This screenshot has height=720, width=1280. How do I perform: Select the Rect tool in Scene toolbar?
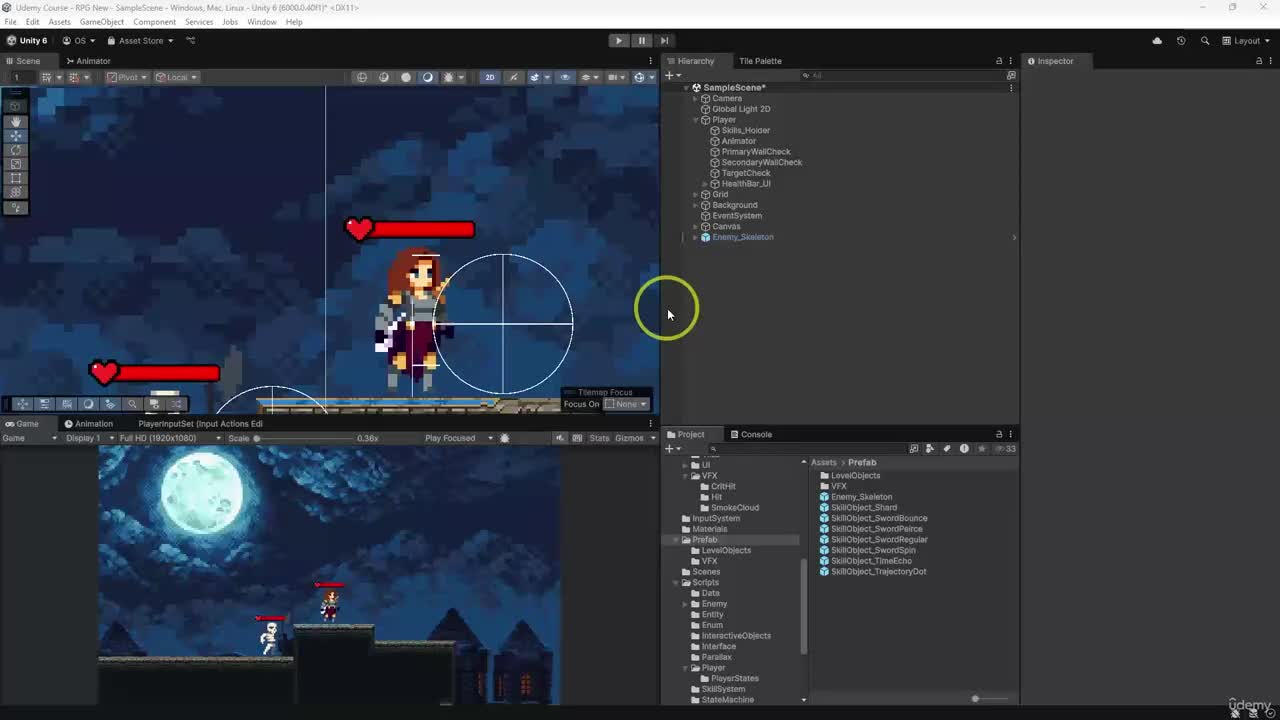(16, 178)
